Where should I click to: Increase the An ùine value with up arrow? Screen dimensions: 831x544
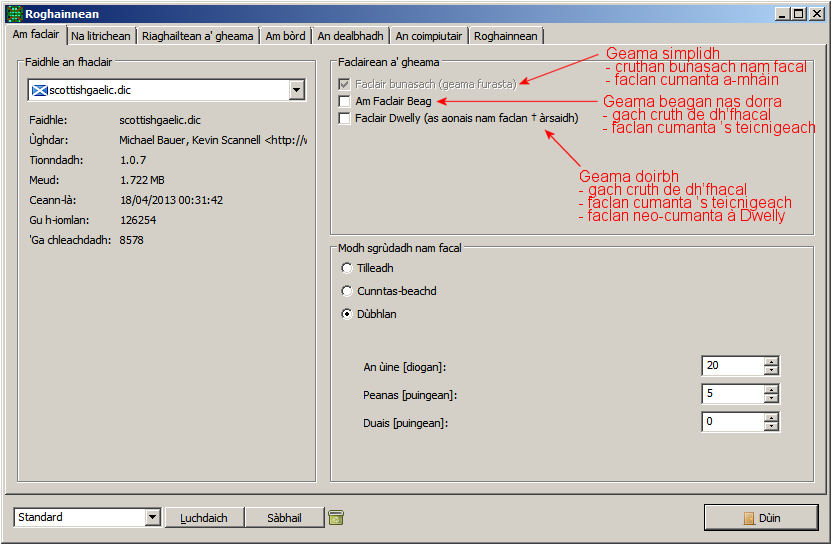pyautogui.click(x=771, y=361)
